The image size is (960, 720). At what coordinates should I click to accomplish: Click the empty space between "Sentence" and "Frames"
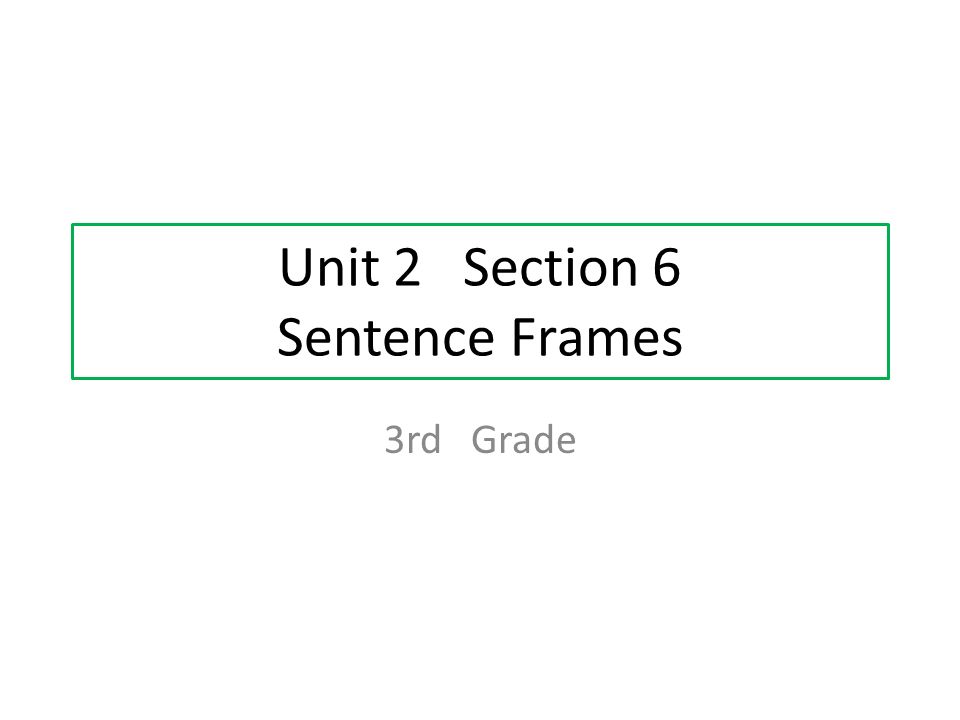503,337
